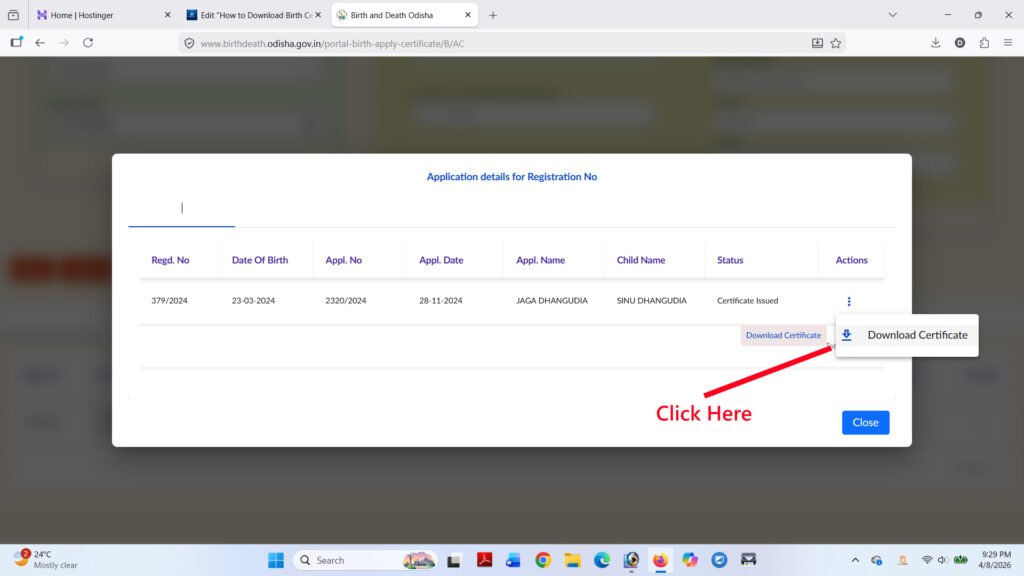
Task: Open the Firefox application hamburger menu
Action: click(1008, 43)
